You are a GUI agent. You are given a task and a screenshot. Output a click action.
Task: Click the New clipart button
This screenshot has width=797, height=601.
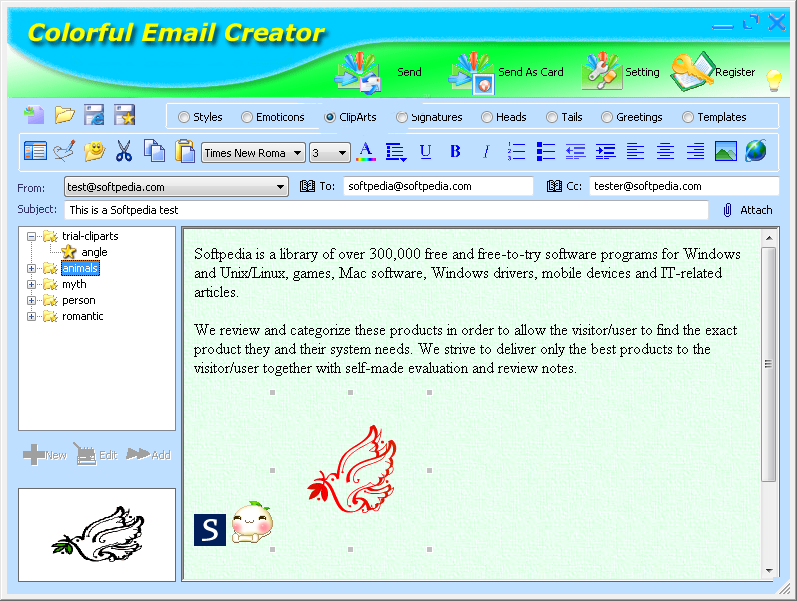45,455
